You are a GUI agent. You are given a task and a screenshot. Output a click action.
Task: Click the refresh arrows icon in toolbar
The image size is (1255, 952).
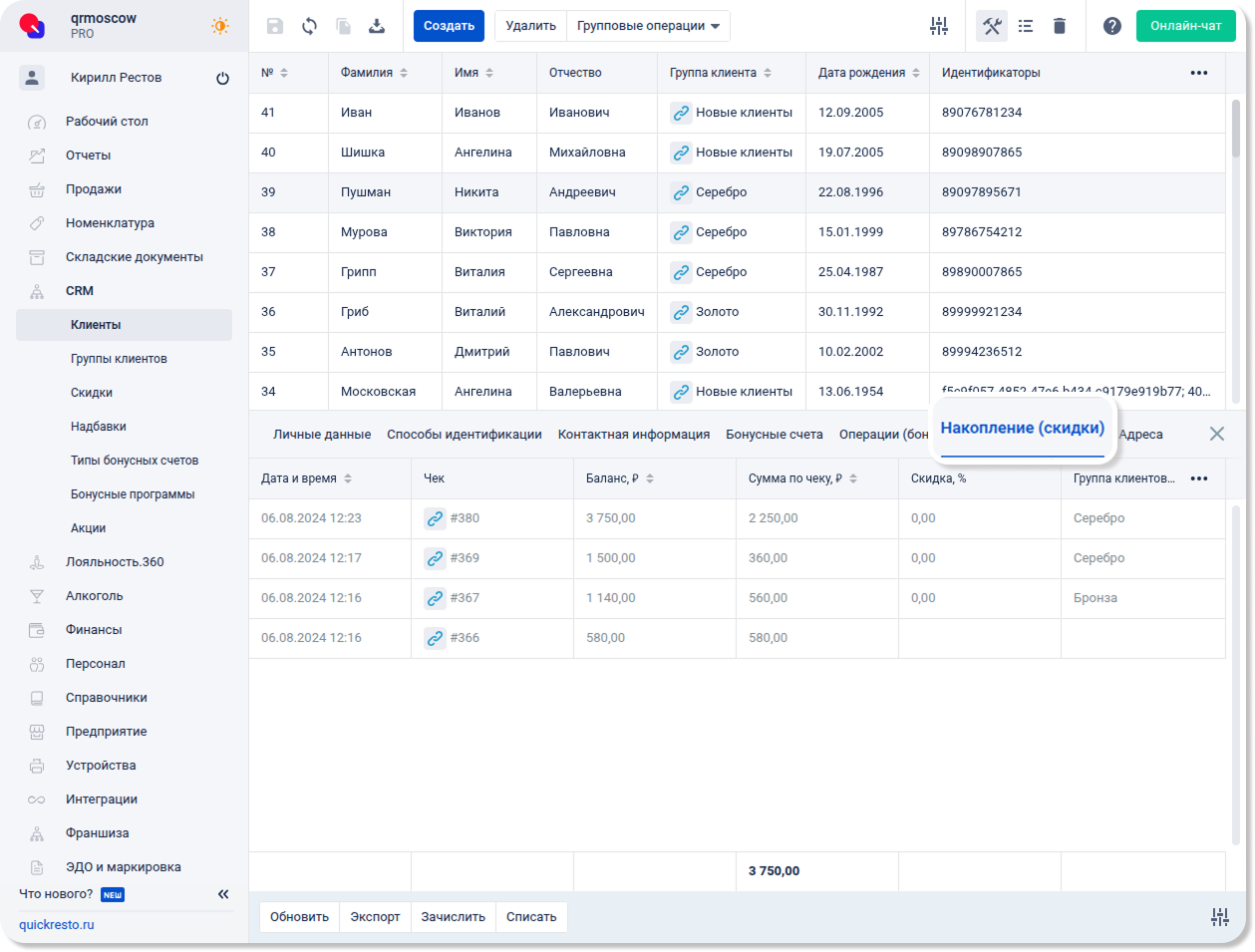309,26
